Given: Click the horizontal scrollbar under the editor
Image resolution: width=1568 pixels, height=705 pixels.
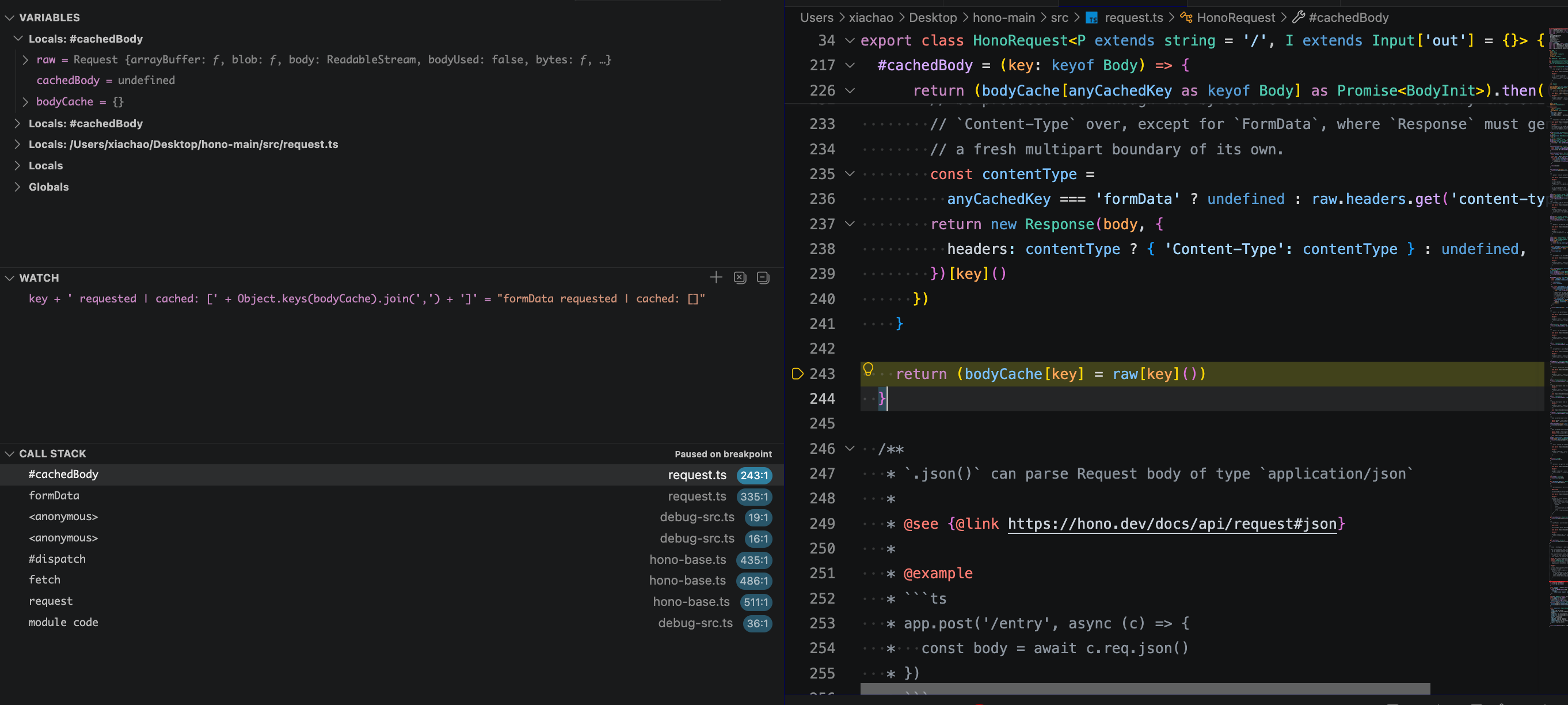Looking at the screenshot, I should [x=1144, y=688].
